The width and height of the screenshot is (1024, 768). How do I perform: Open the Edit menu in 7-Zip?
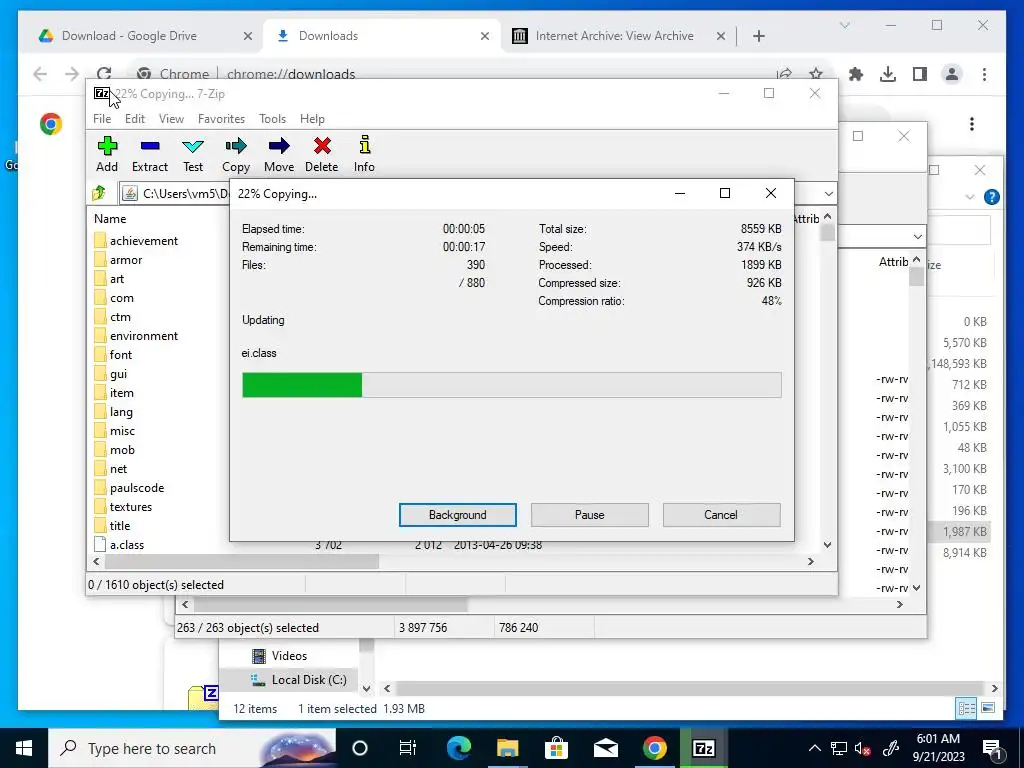[135, 119]
